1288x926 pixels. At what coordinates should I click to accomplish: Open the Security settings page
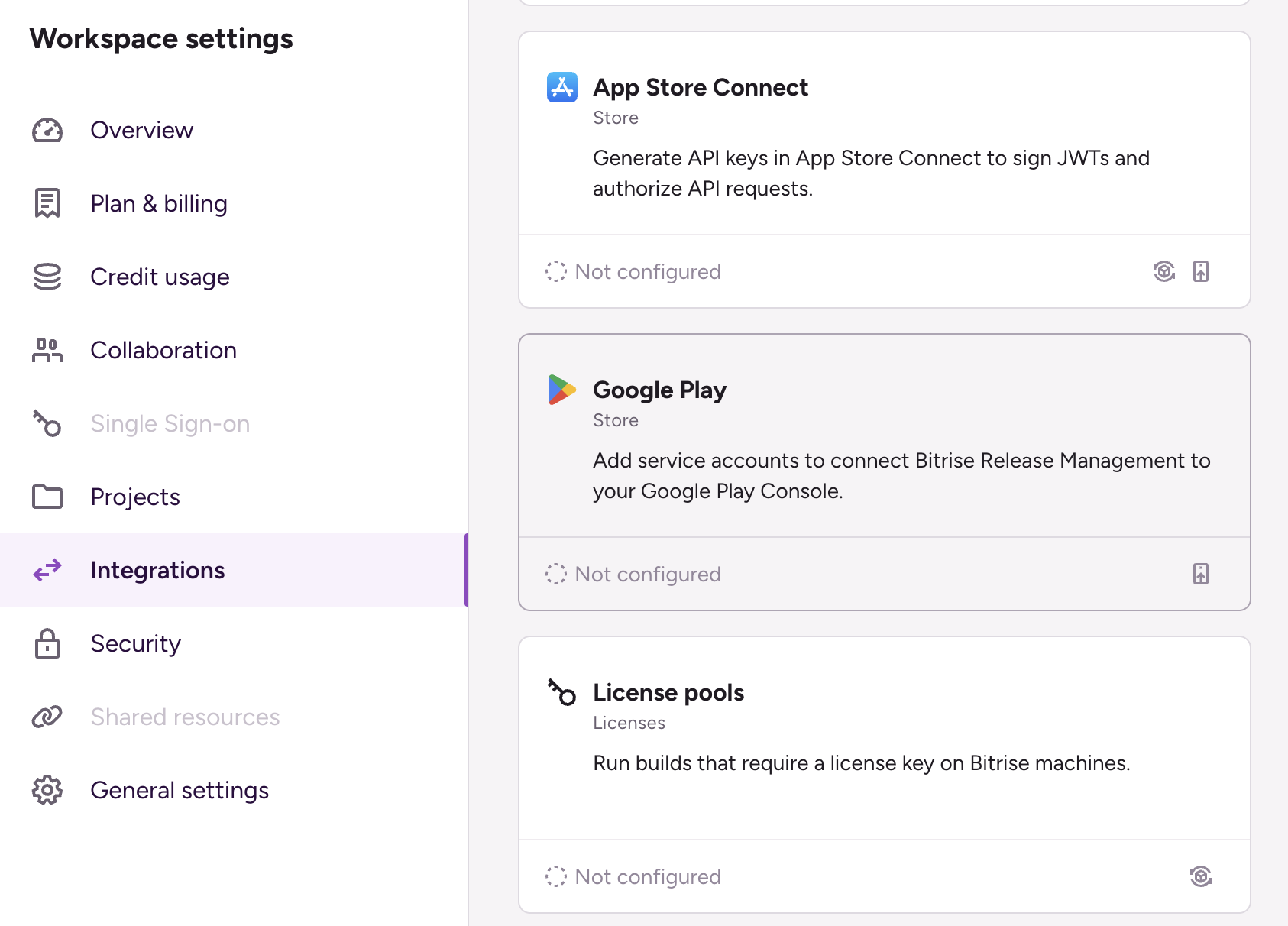coord(135,643)
